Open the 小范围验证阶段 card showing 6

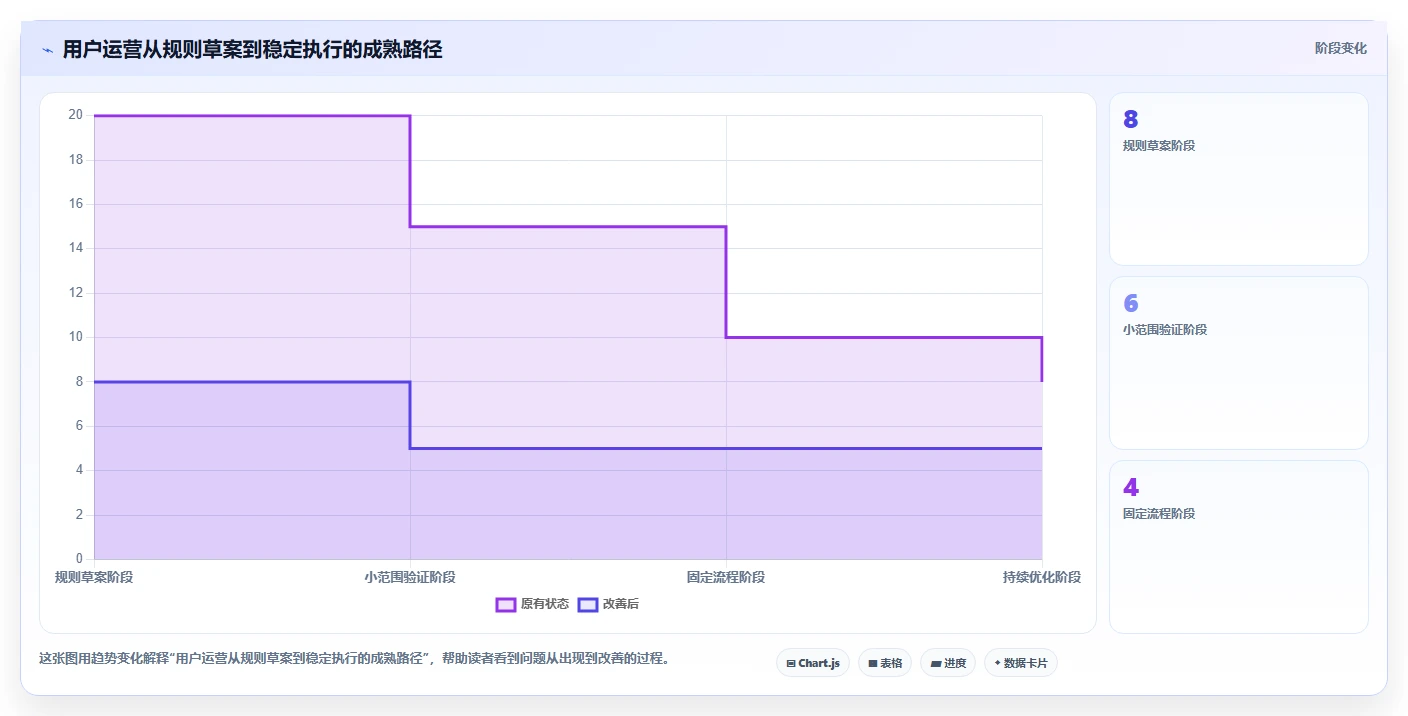(x=1239, y=363)
